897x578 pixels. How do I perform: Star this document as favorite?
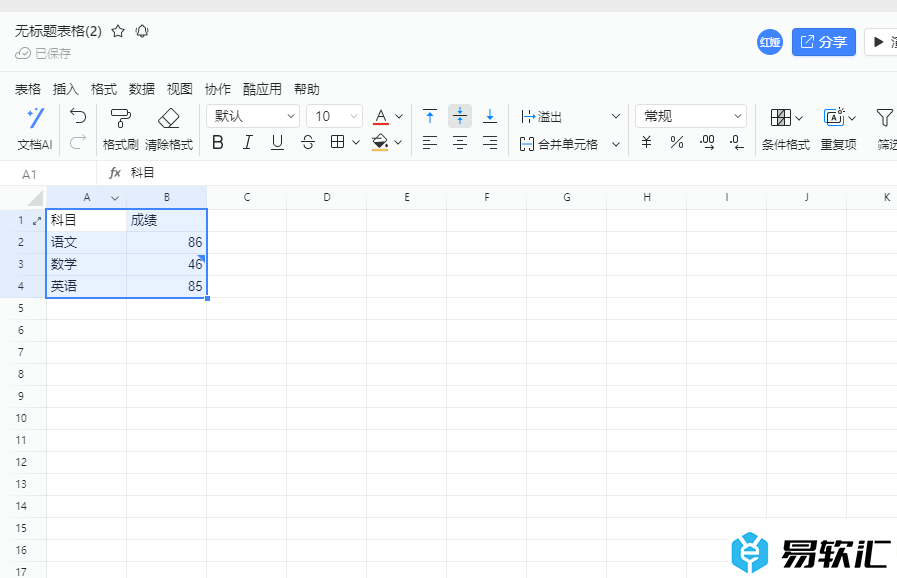click(x=118, y=31)
